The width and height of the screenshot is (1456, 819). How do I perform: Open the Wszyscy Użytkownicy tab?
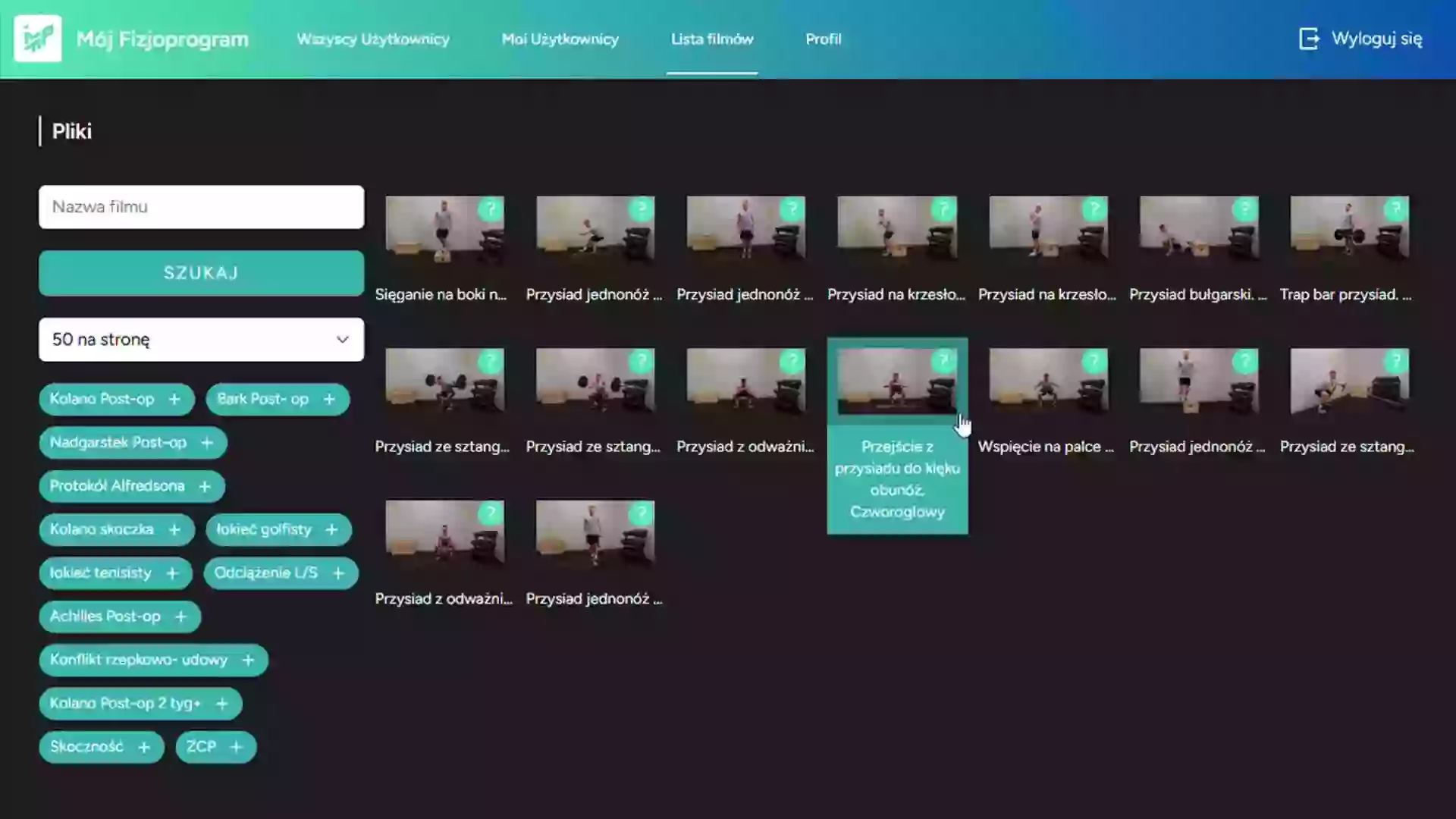373,39
